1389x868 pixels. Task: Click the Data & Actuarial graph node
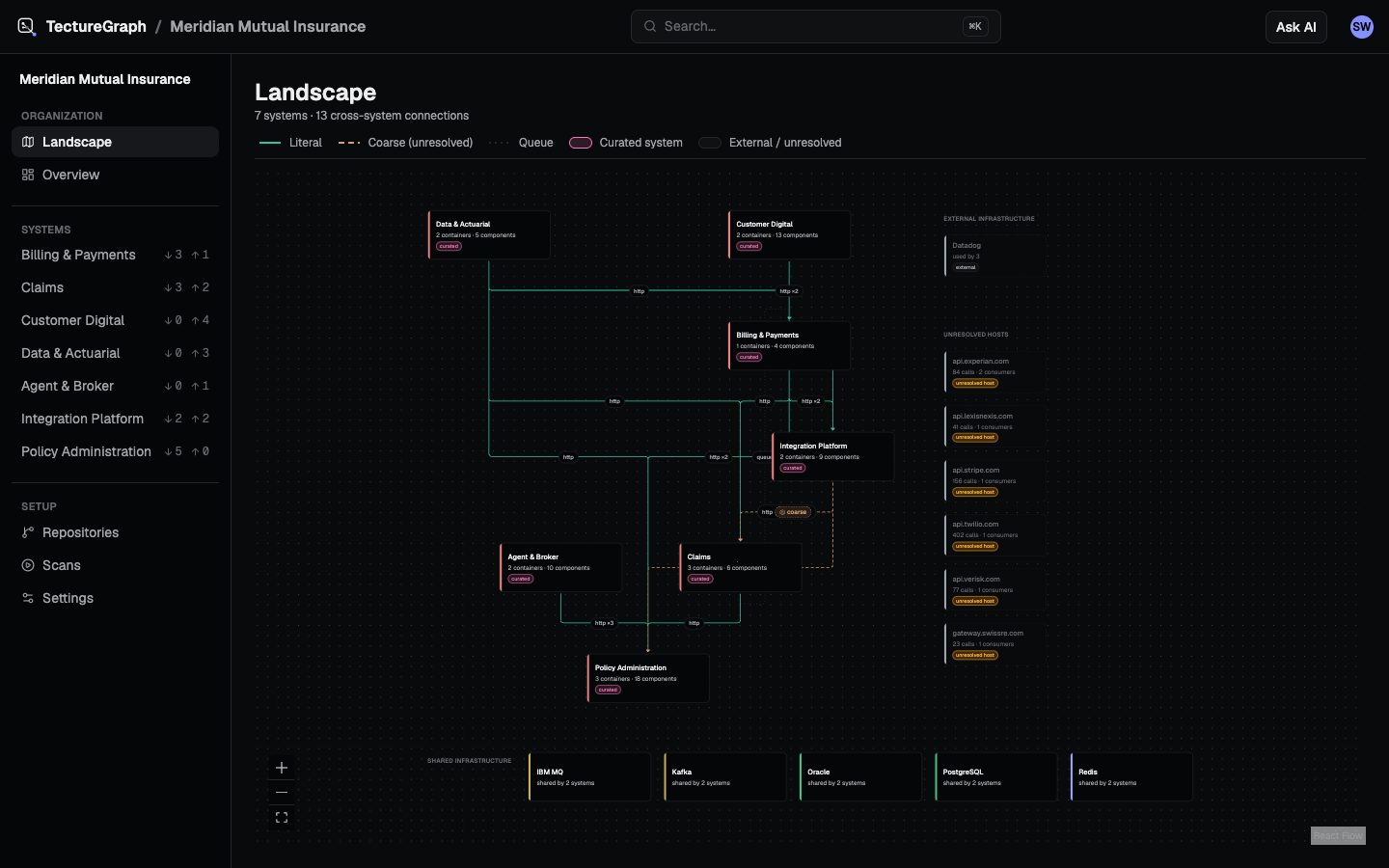tap(489, 234)
